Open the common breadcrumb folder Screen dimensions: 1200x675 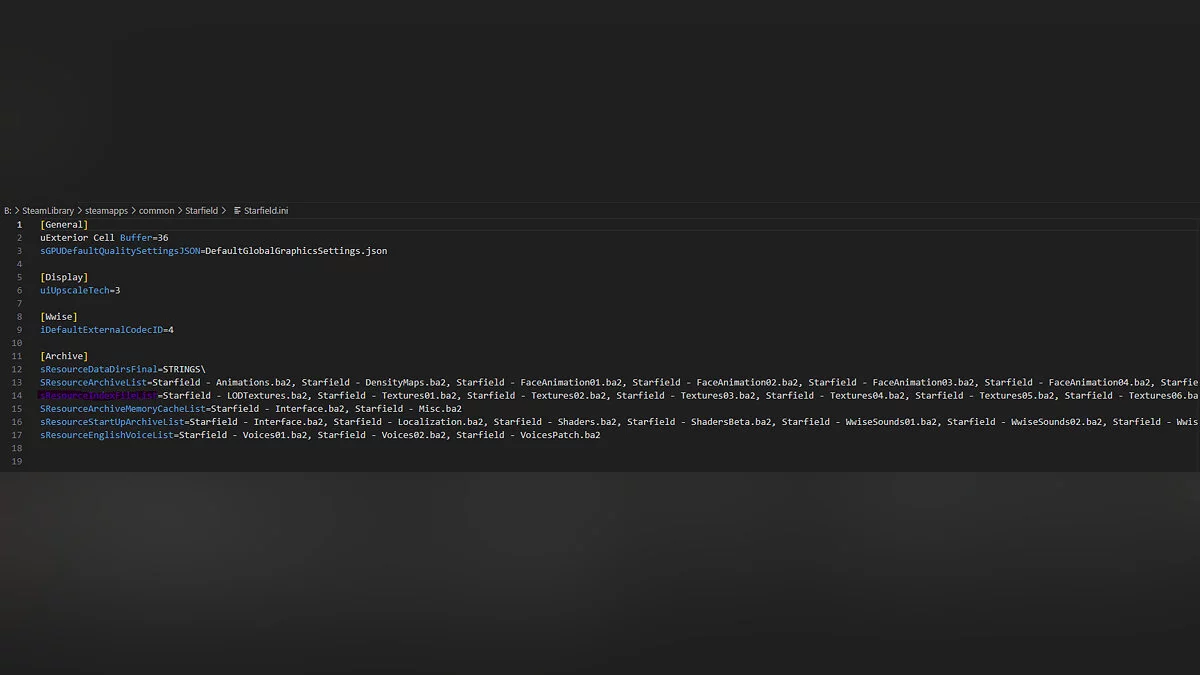click(157, 211)
